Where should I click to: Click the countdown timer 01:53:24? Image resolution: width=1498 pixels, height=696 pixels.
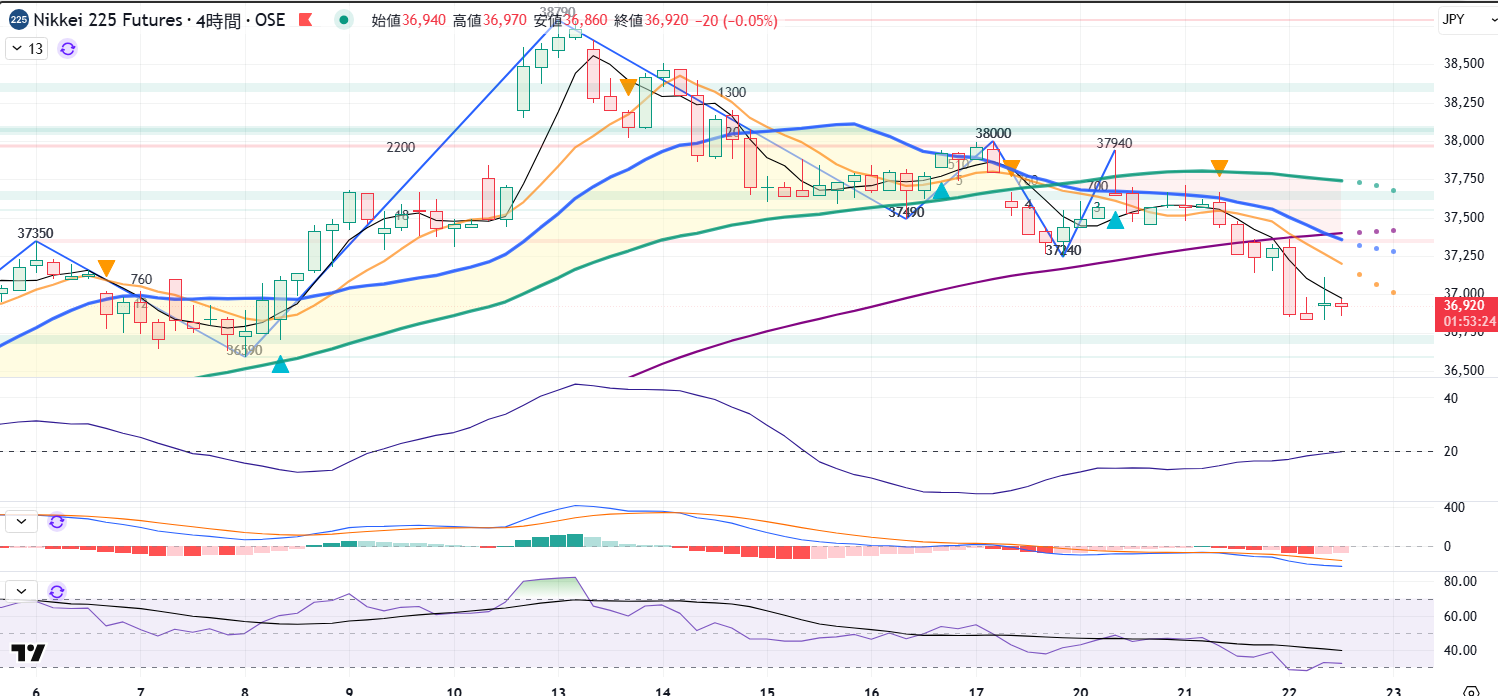coord(1469,322)
